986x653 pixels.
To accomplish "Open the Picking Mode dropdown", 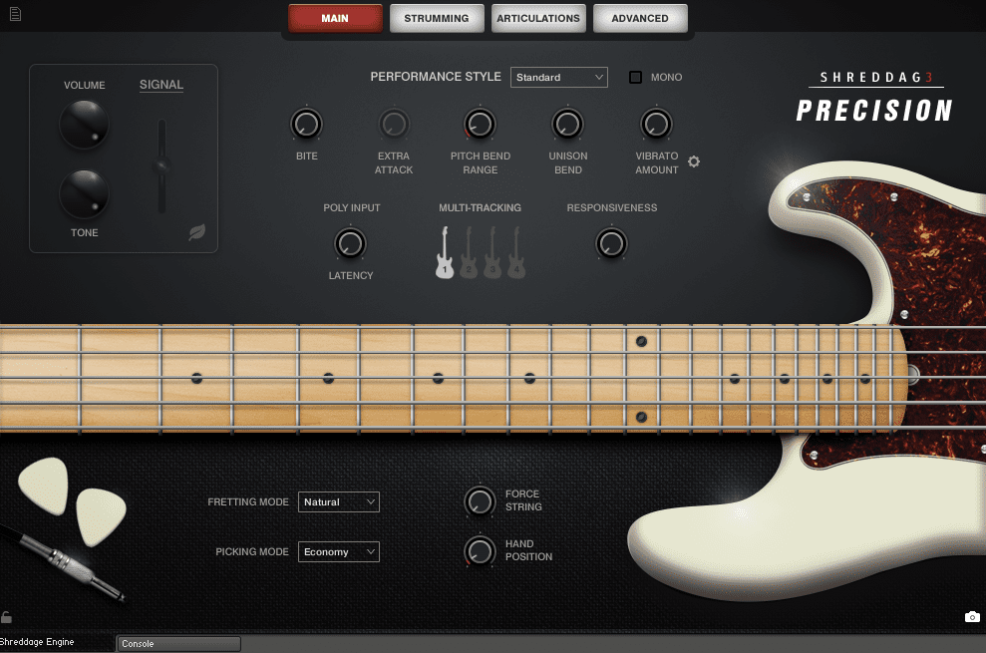I will (x=338, y=551).
